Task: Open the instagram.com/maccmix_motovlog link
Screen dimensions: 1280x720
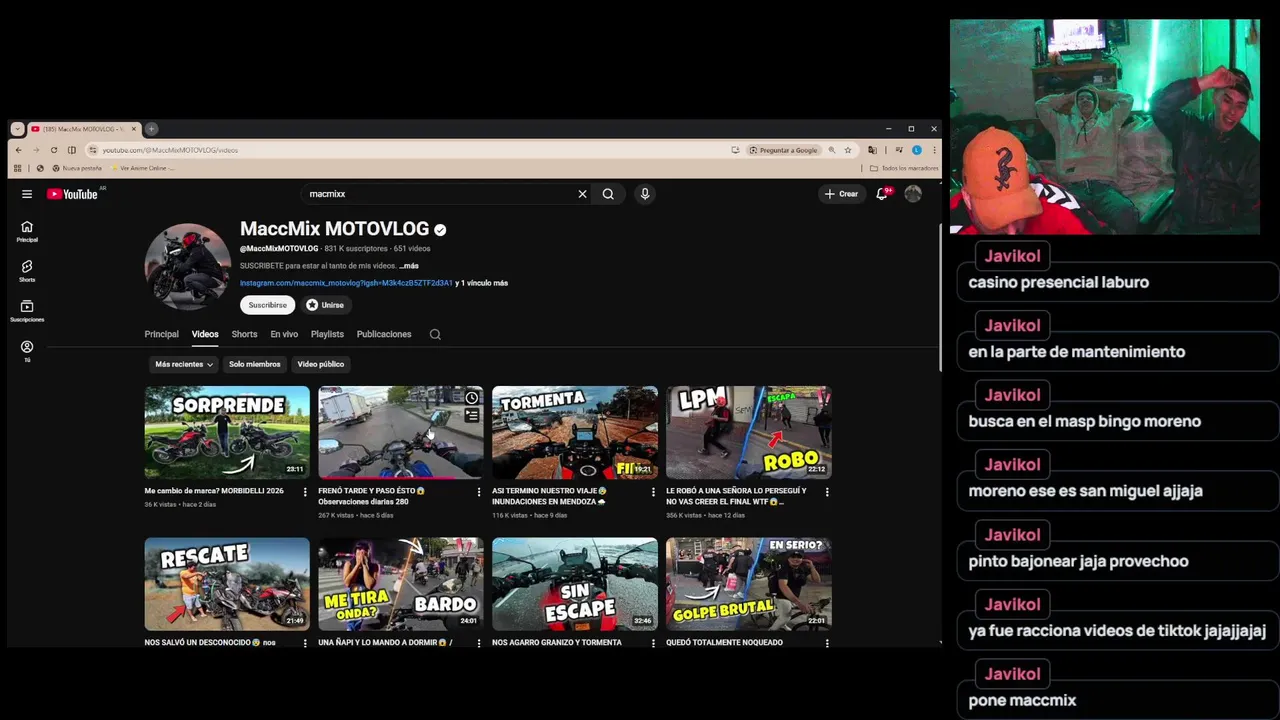Action: coord(346,283)
